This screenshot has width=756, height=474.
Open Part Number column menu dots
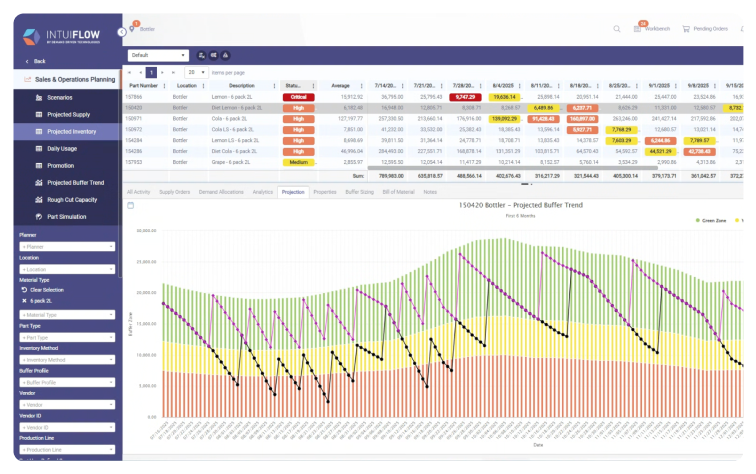[x=164, y=86]
